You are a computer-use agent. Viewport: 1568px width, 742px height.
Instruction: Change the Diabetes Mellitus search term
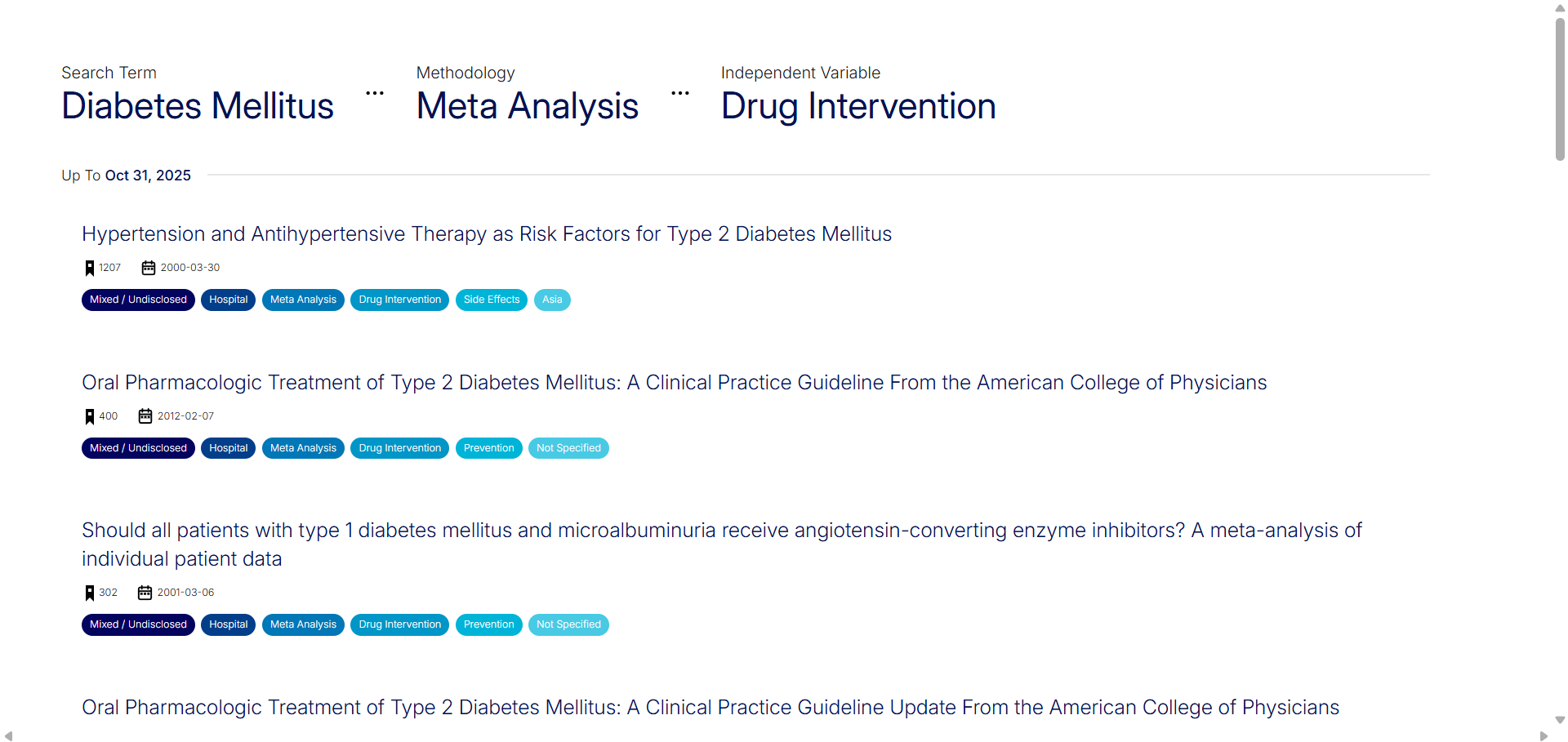pos(198,107)
